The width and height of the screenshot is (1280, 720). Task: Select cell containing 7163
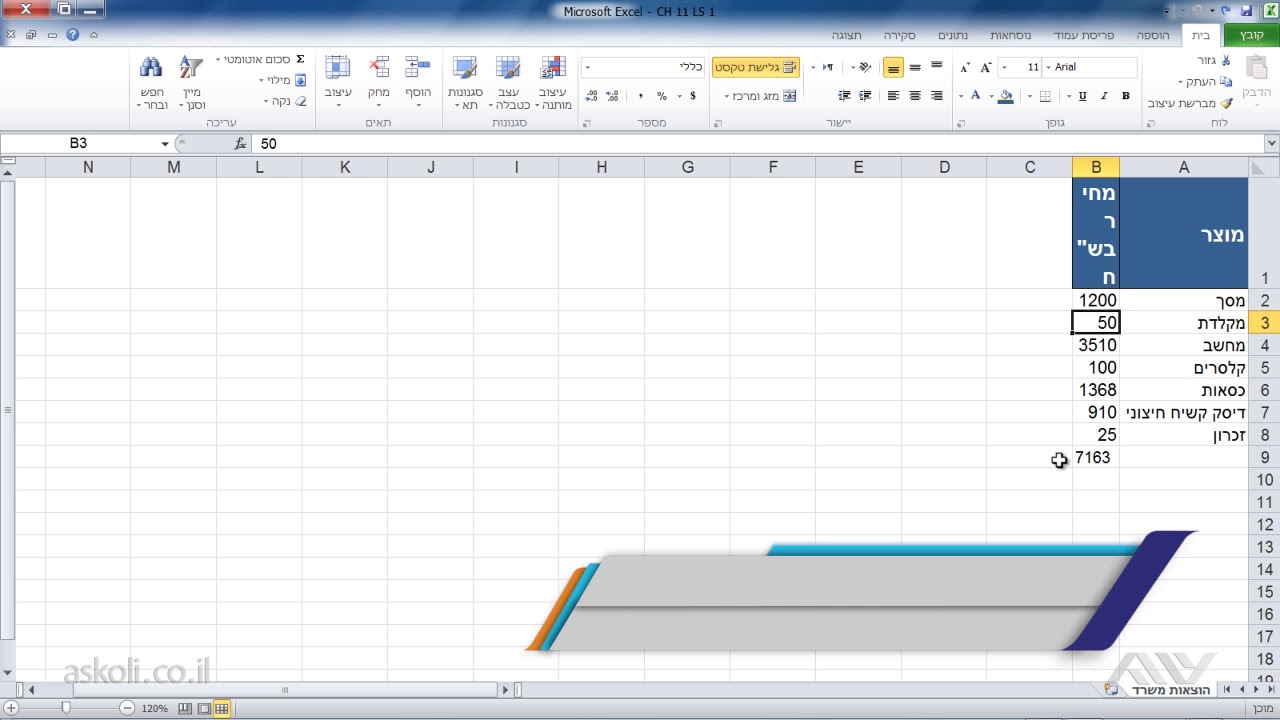coord(1095,457)
